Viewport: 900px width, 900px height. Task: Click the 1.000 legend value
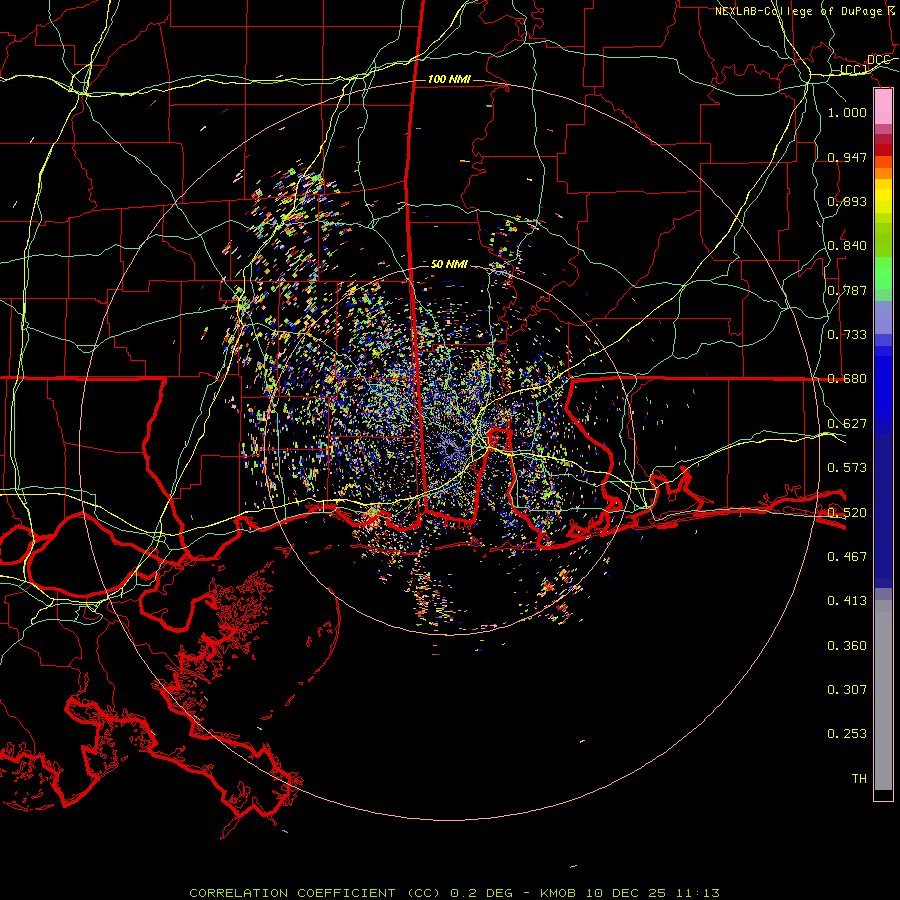coord(847,112)
